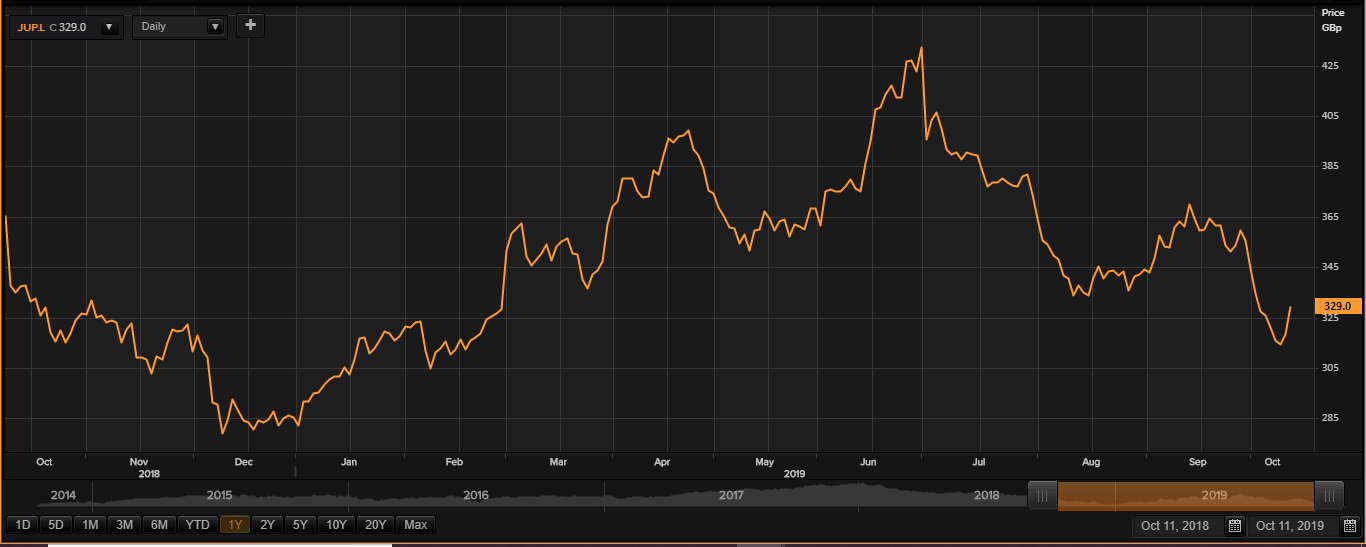Click the Price GBp axis title
The height and width of the screenshot is (547, 1366).
[x=1333, y=20]
